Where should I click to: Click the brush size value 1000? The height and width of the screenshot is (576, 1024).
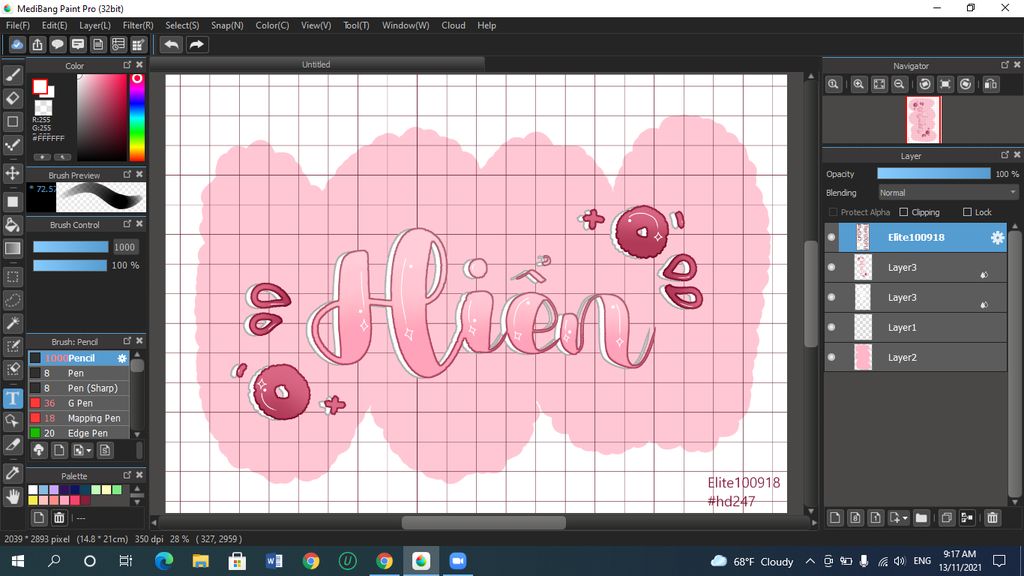125,247
